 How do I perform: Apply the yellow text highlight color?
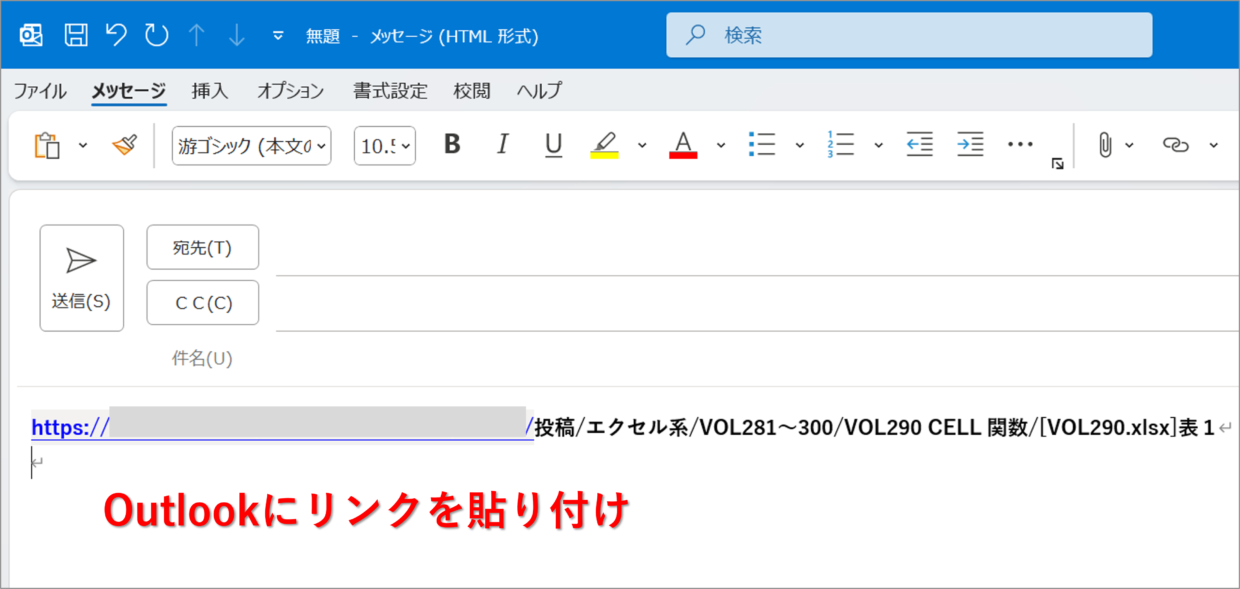(604, 145)
